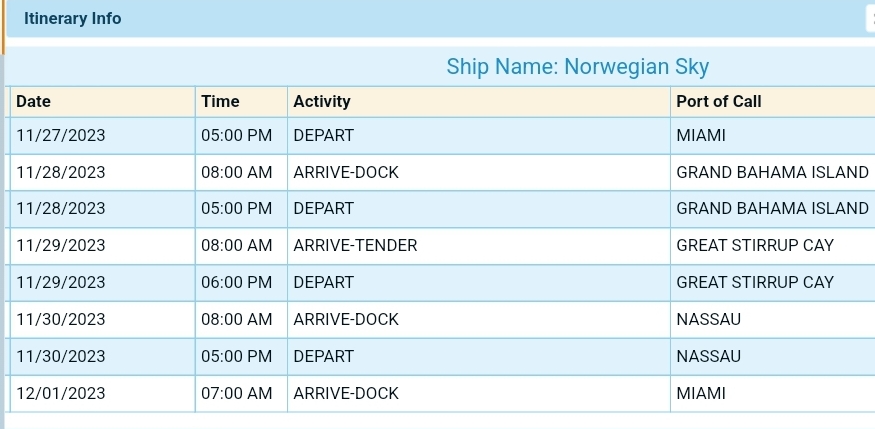Click the 06:00 PM time cell
This screenshot has height=429, width=875.
237,282
